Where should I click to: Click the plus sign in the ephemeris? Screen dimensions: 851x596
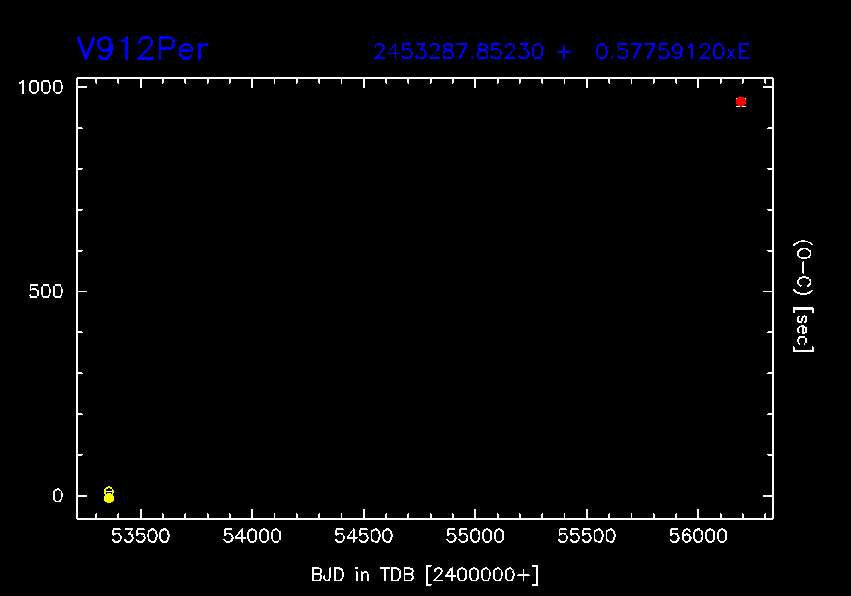[x=565, y=52]
